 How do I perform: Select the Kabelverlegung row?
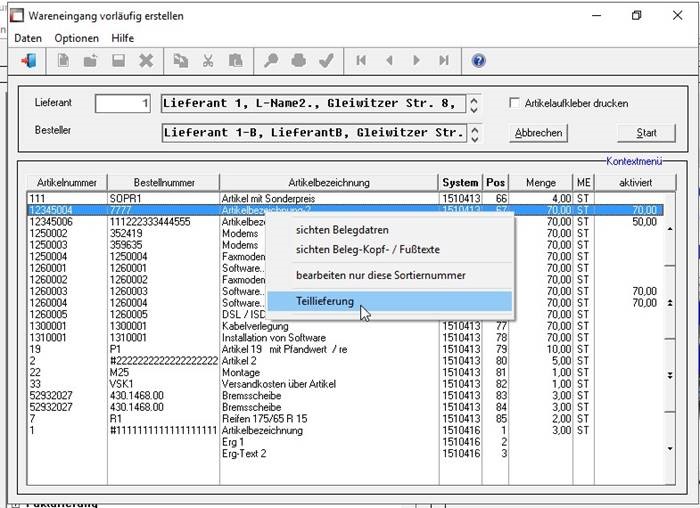click(345, 326)
